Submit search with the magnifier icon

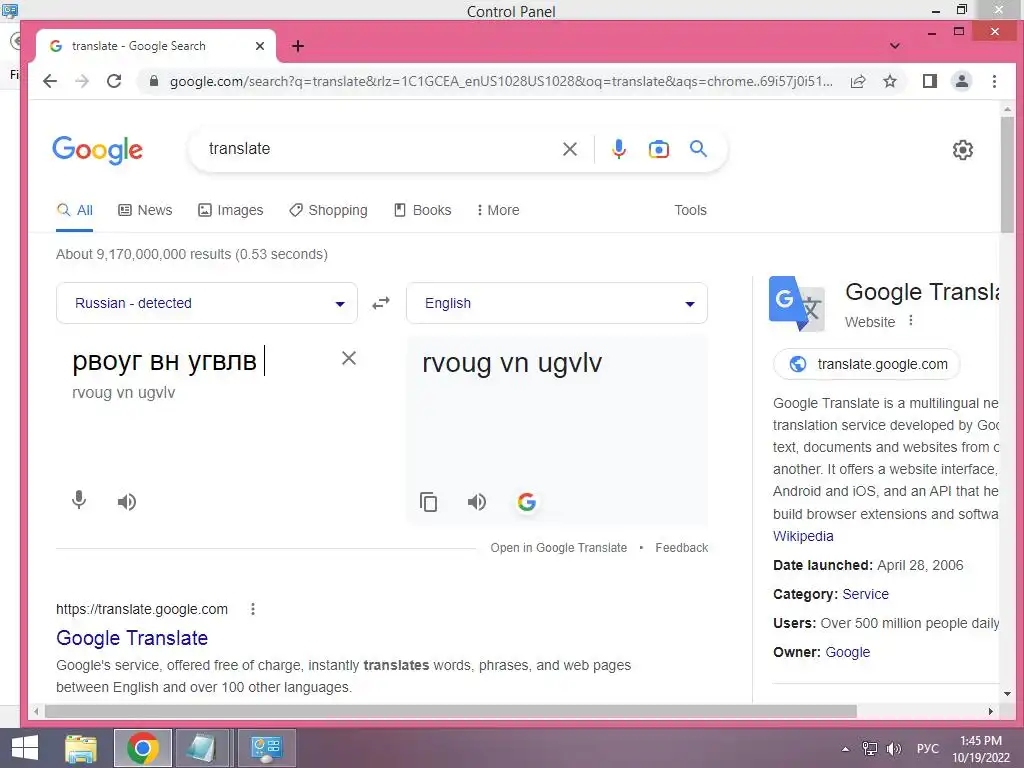click(698, 148)
